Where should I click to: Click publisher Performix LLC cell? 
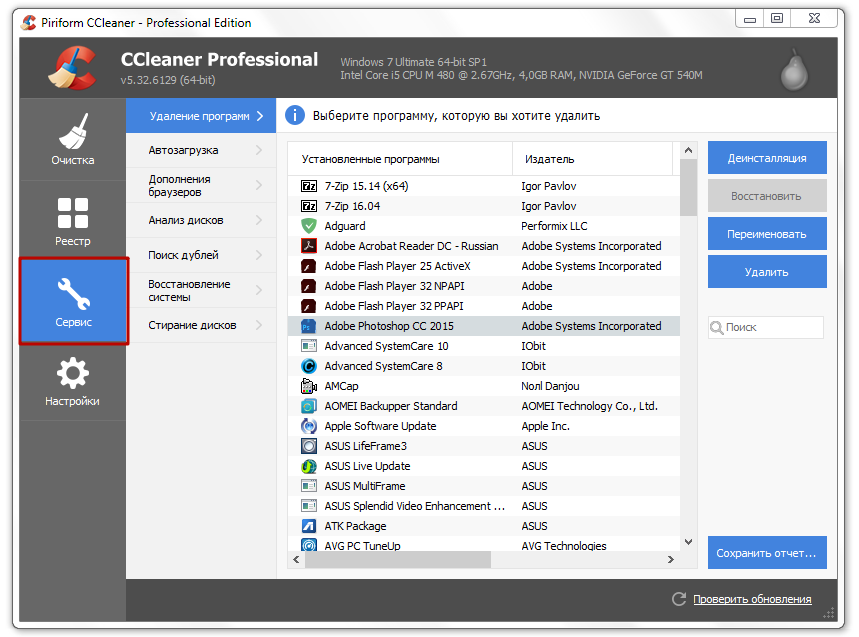554,226
